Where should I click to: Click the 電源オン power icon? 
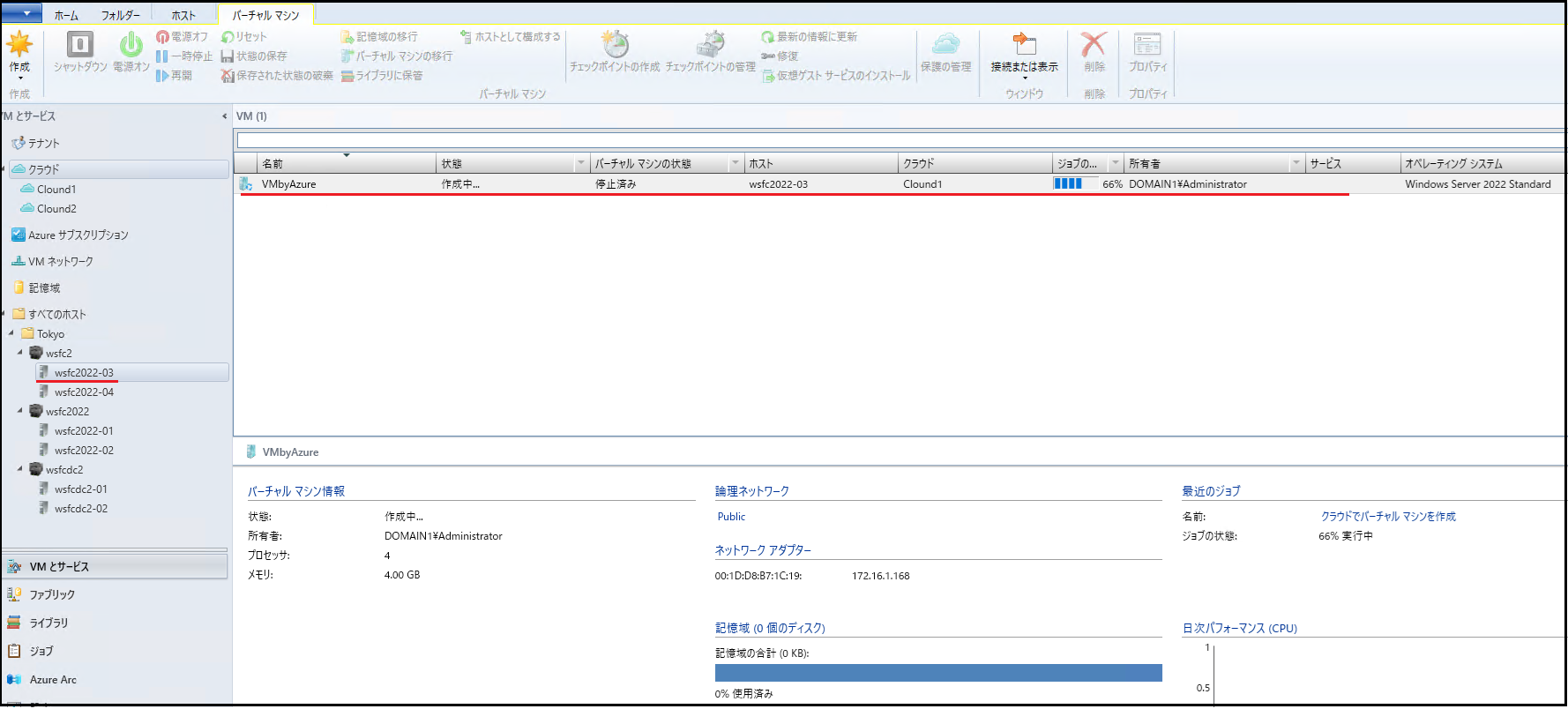point(131,44)
